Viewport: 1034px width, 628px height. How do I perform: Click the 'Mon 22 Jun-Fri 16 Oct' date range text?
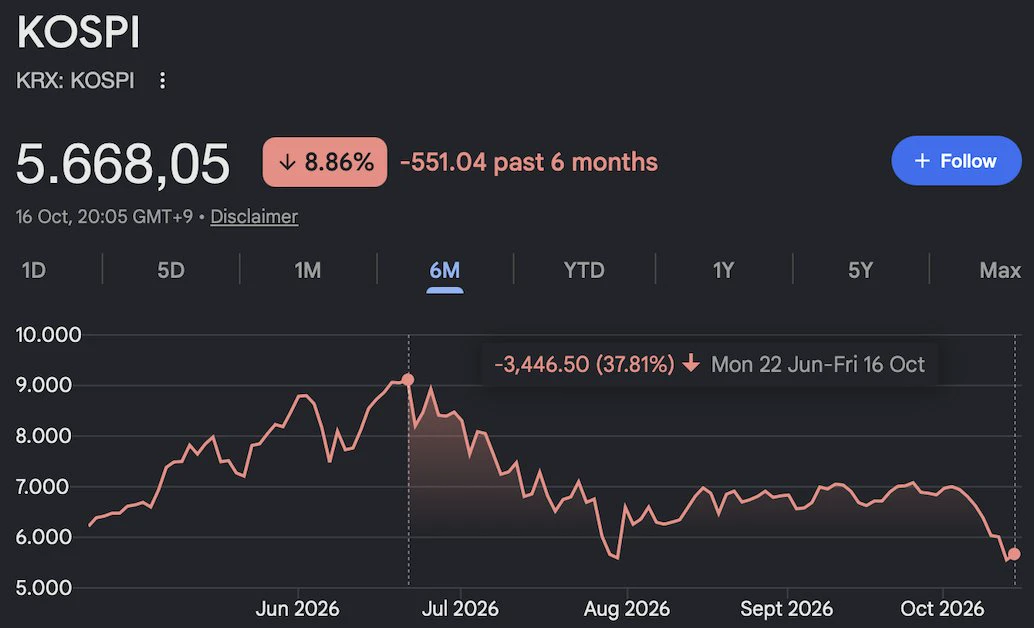[x=818, y=364]
